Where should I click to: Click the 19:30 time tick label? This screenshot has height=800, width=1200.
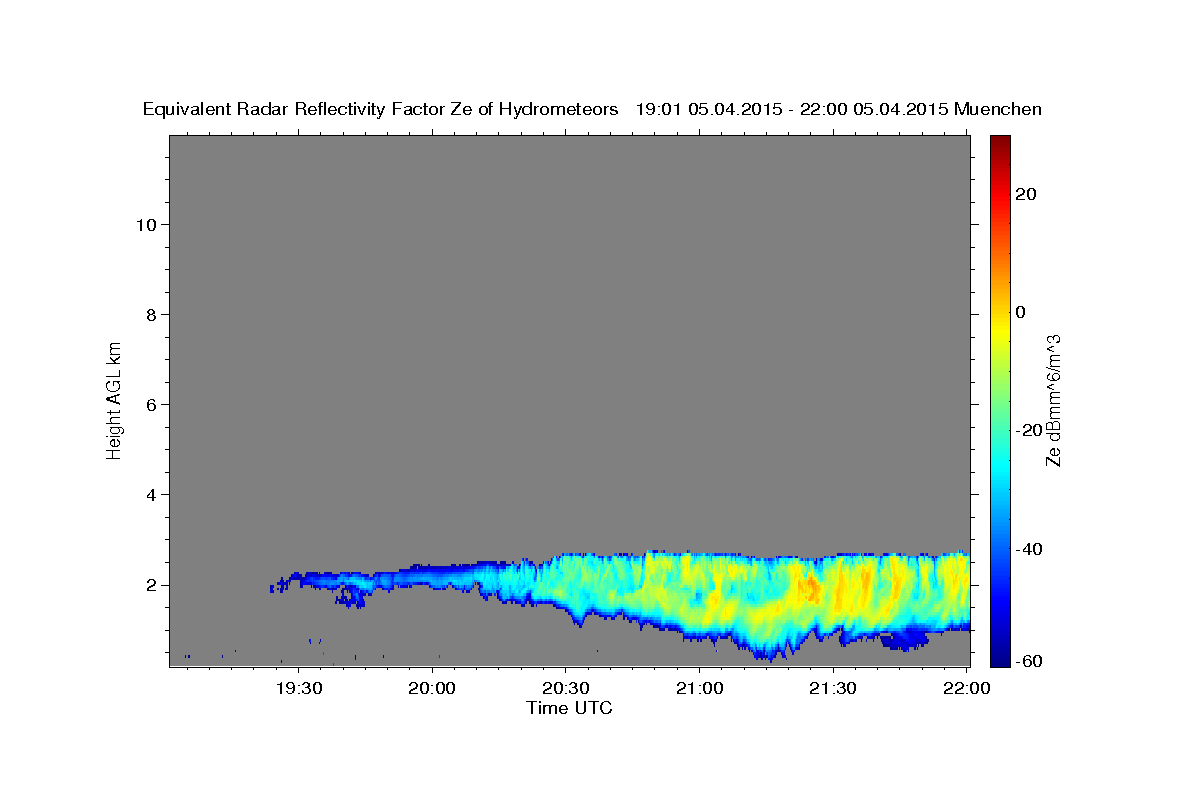pos(299,688)
